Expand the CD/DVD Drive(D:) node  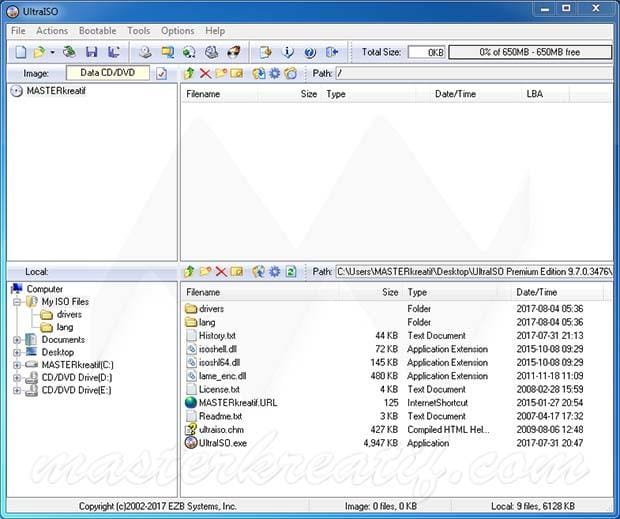tap(17, 378)
